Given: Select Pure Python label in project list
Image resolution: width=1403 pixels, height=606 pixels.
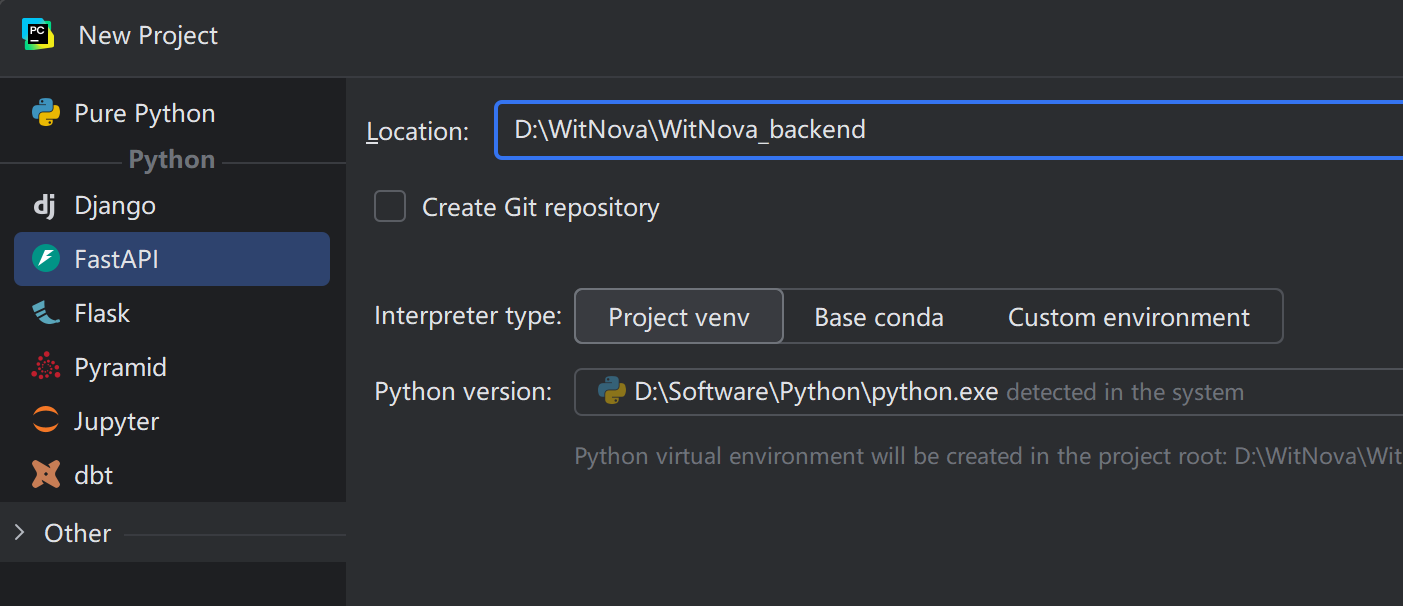Looking at the screenshot, I should point(145,113).
